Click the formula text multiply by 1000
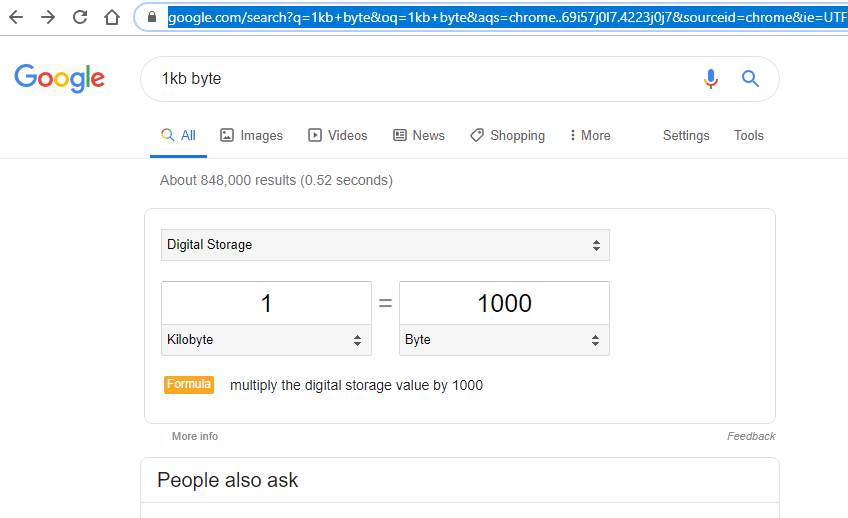Image resolution: width=848 pixels, height=518 pixels. (356, 385)
